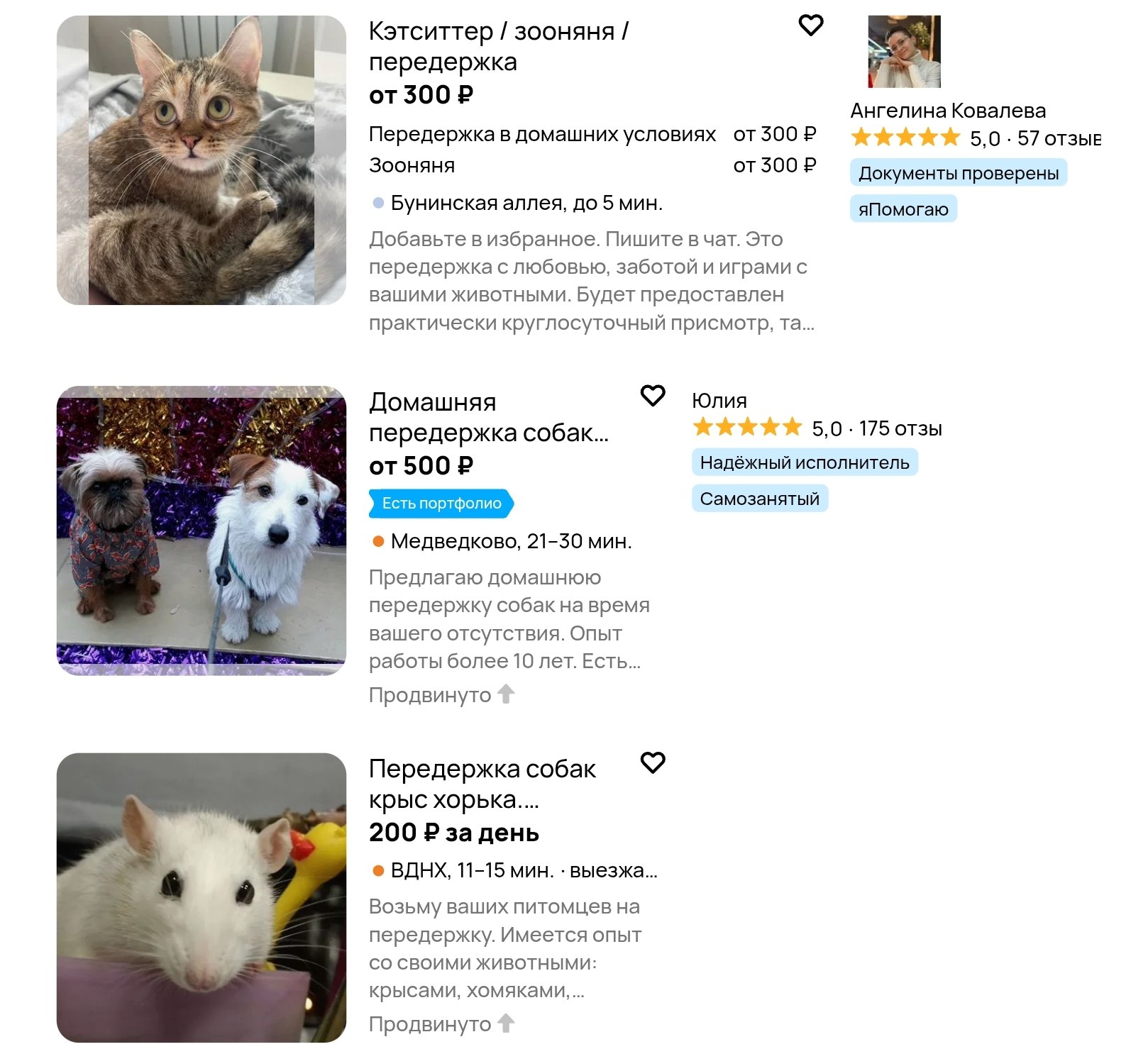This screenshot has width=1148, height=1049.
Task: Open the Кэтситтер / зооняня / передержка title
Action: coord(498,46)
